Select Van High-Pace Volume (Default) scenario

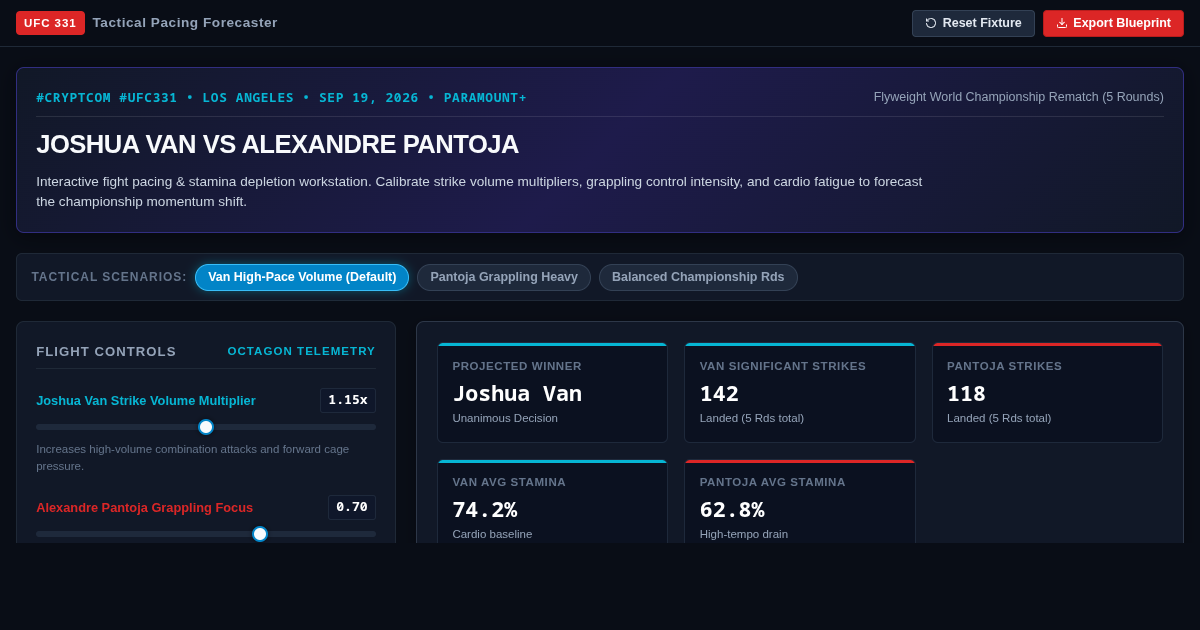click(302, 277)
